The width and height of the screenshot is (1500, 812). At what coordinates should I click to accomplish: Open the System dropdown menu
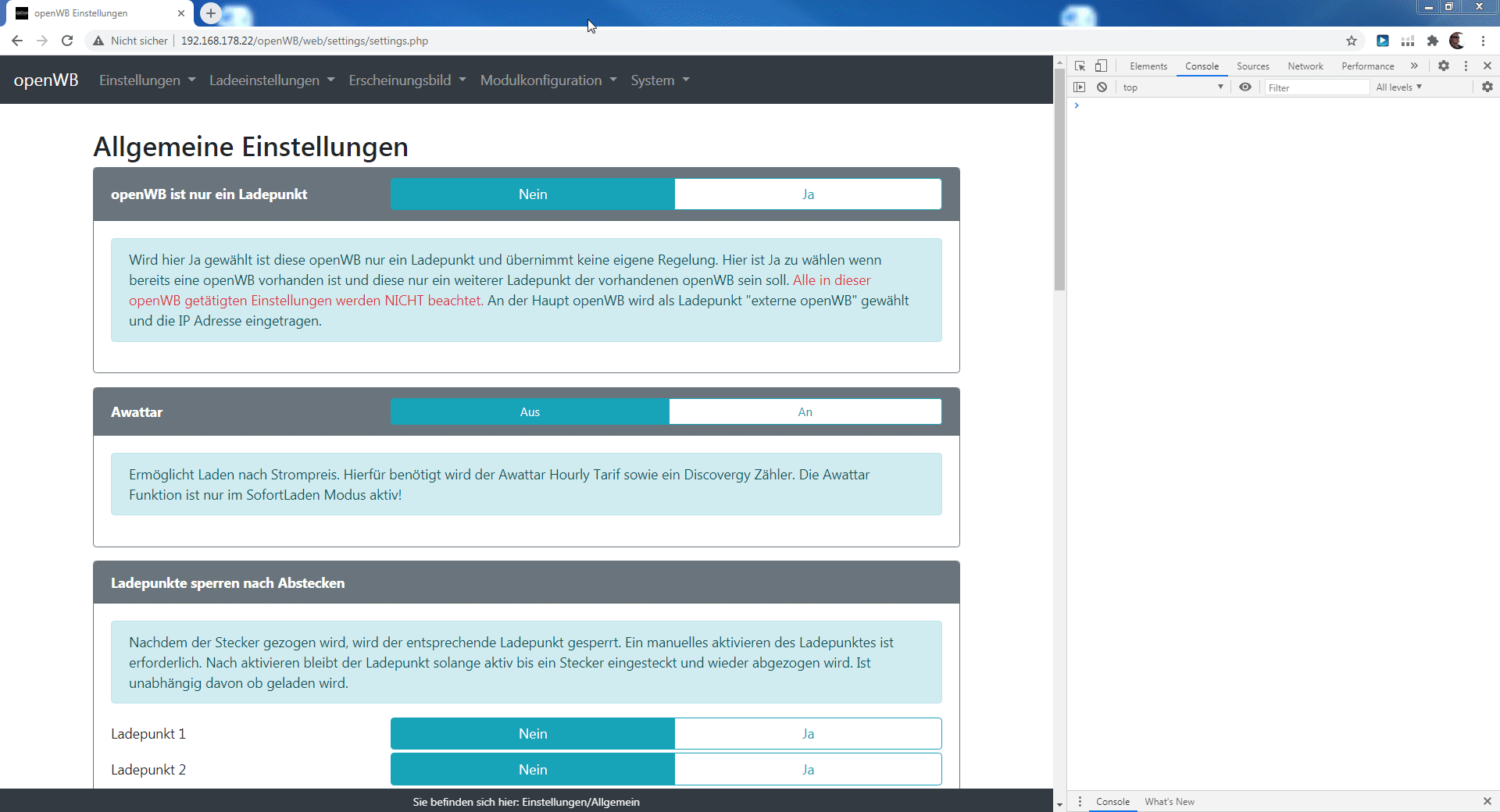tap(660, 80)
